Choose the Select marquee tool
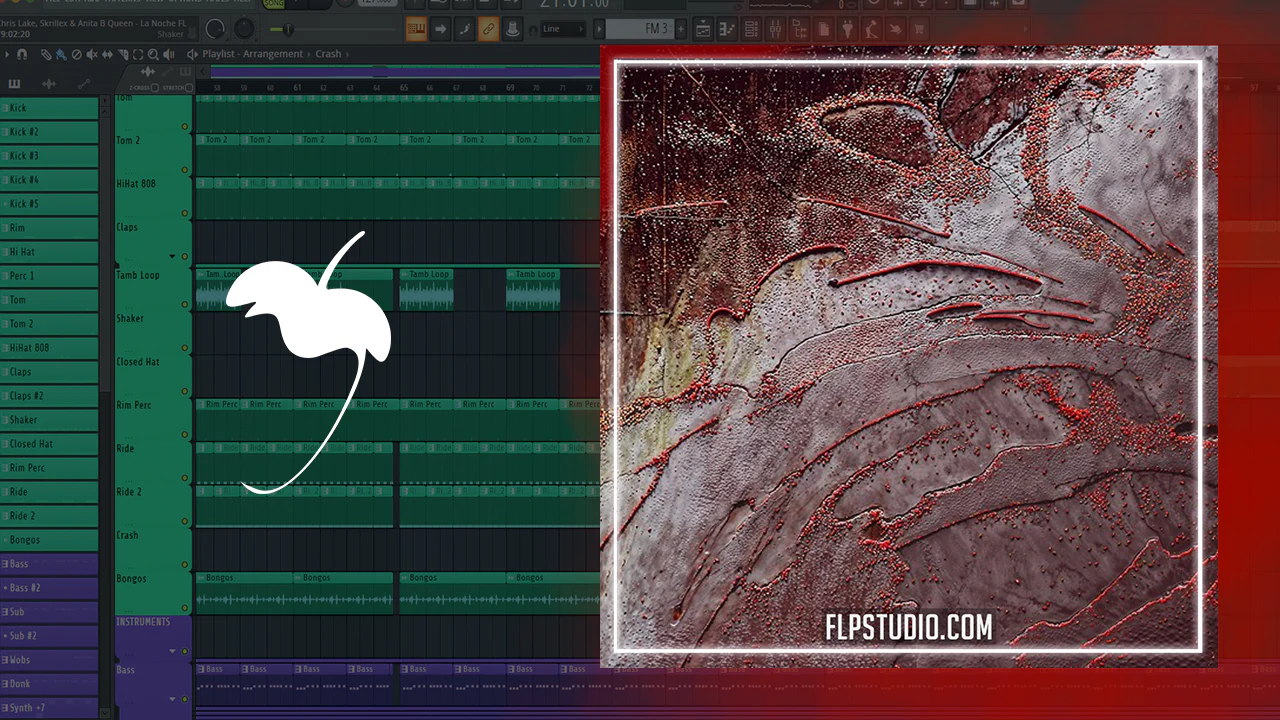 [138, 54]
